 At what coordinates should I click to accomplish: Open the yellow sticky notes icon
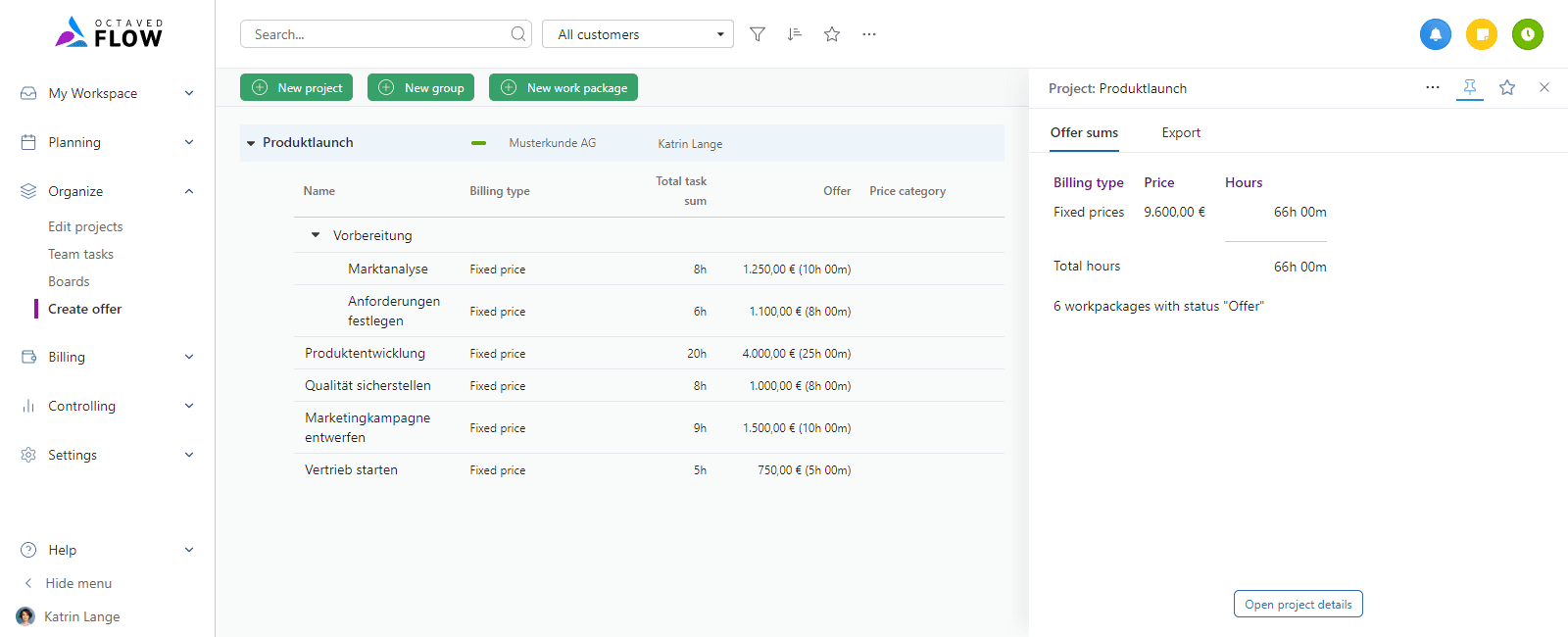tap(1481, 34)
